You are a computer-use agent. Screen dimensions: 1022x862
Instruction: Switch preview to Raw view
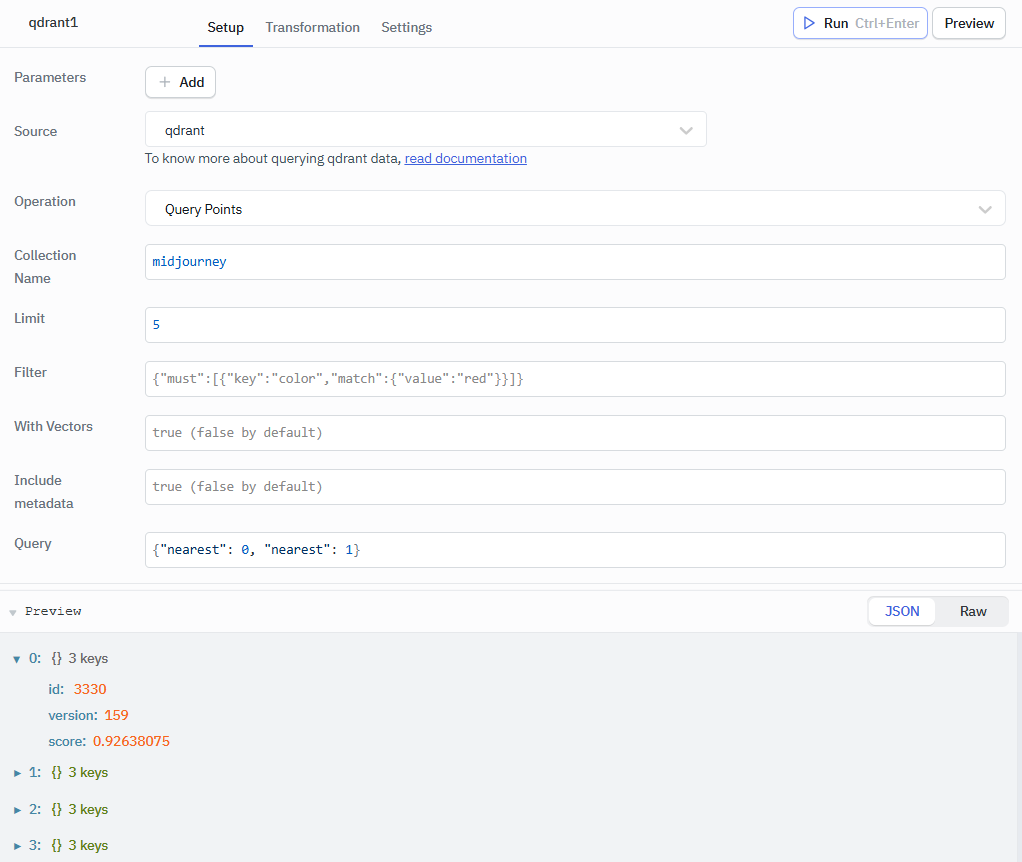[972, 611]
